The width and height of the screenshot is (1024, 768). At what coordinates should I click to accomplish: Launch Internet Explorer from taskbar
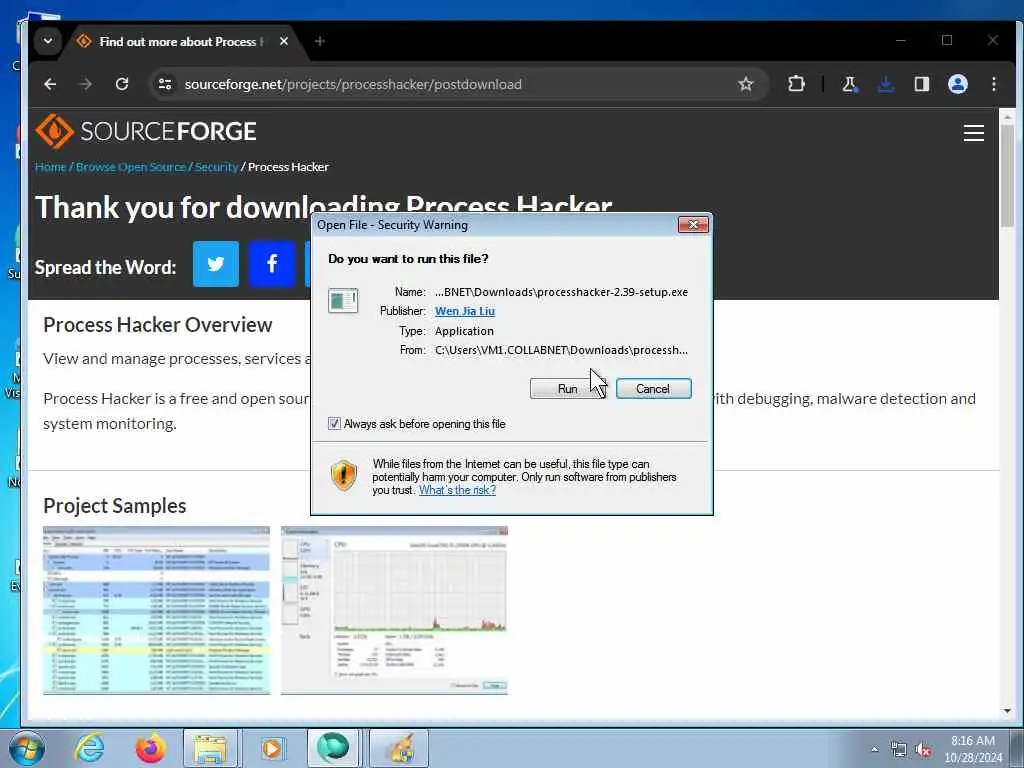click(89, 748)
